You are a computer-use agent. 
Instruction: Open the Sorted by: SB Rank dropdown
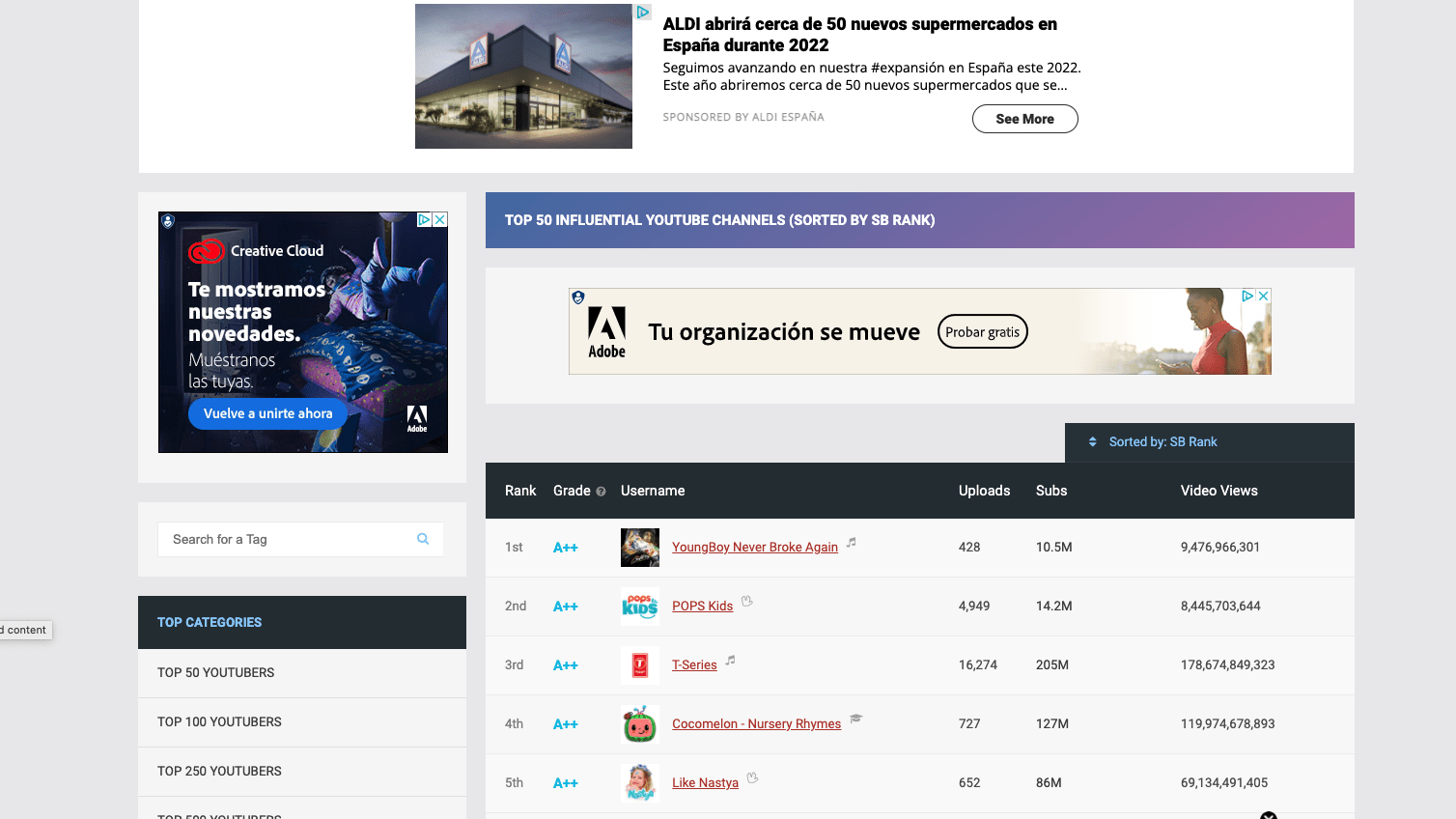[1210, 442]
